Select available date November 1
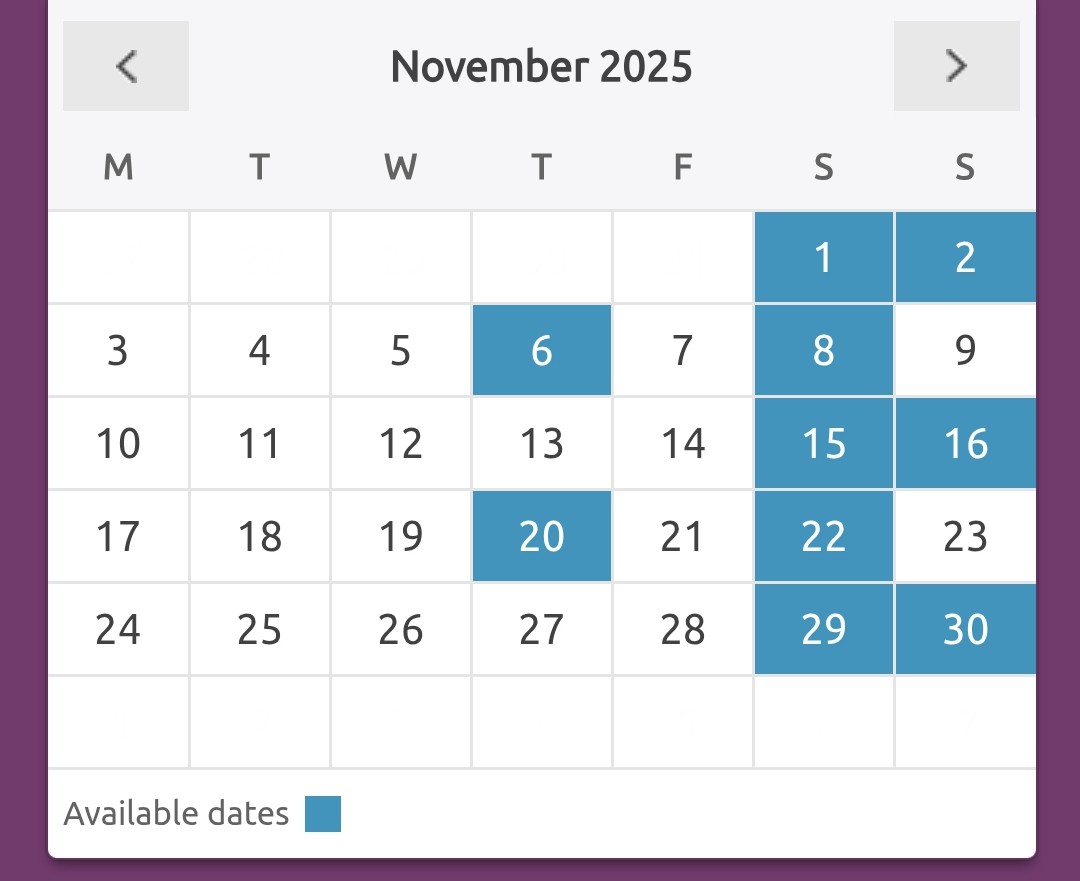 coord(823,258)
